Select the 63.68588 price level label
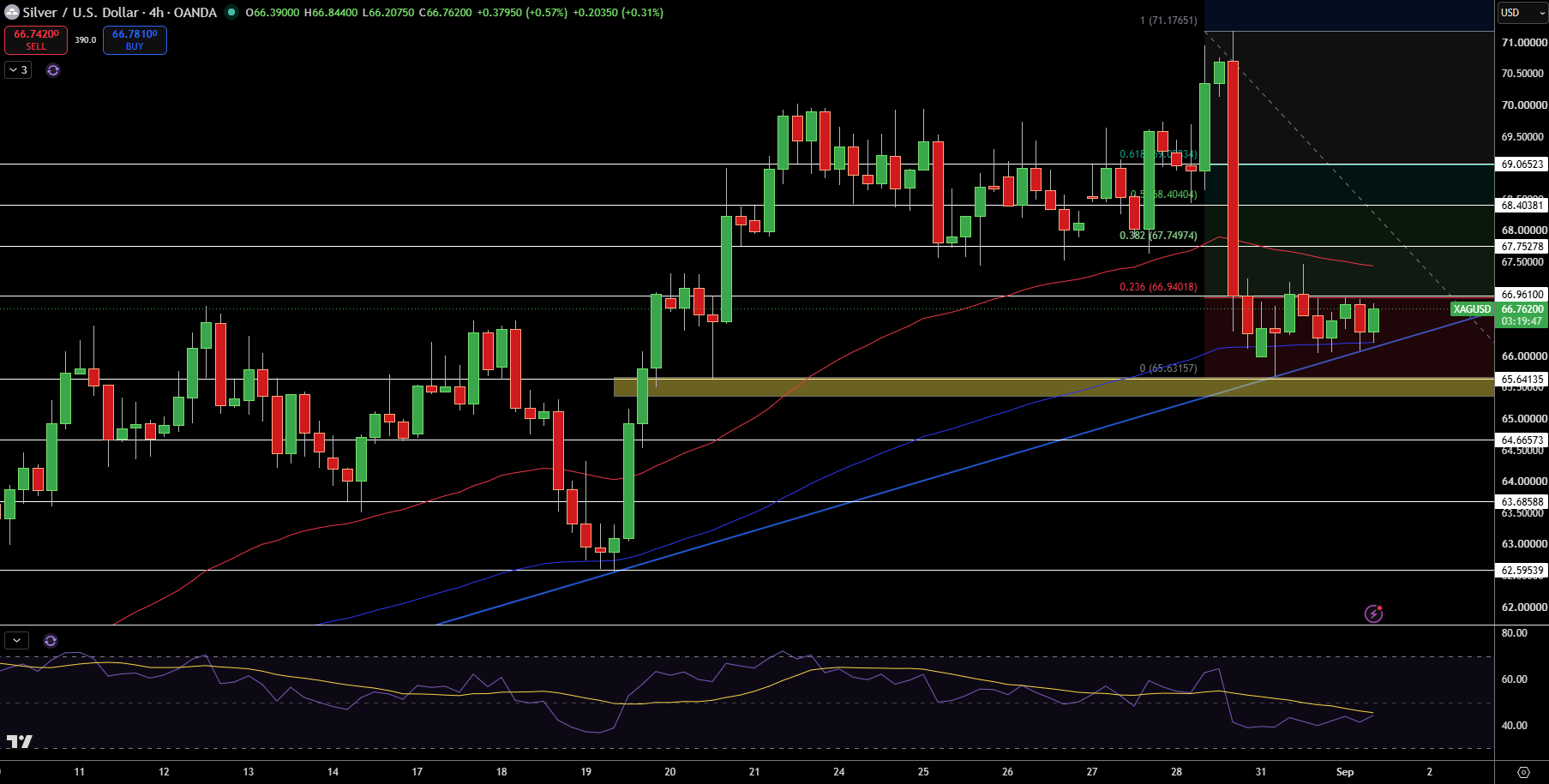1549x784 pixels. click(1522, 502)
